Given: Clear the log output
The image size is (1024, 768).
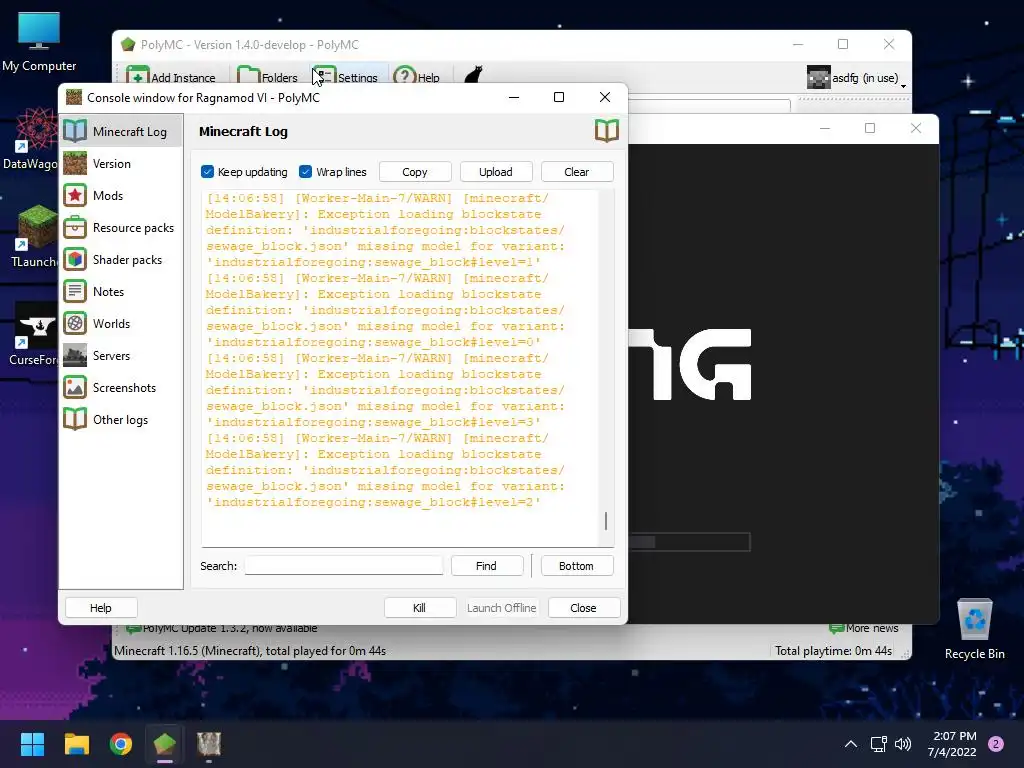Looking at the screenshot, I should (577, 172).
